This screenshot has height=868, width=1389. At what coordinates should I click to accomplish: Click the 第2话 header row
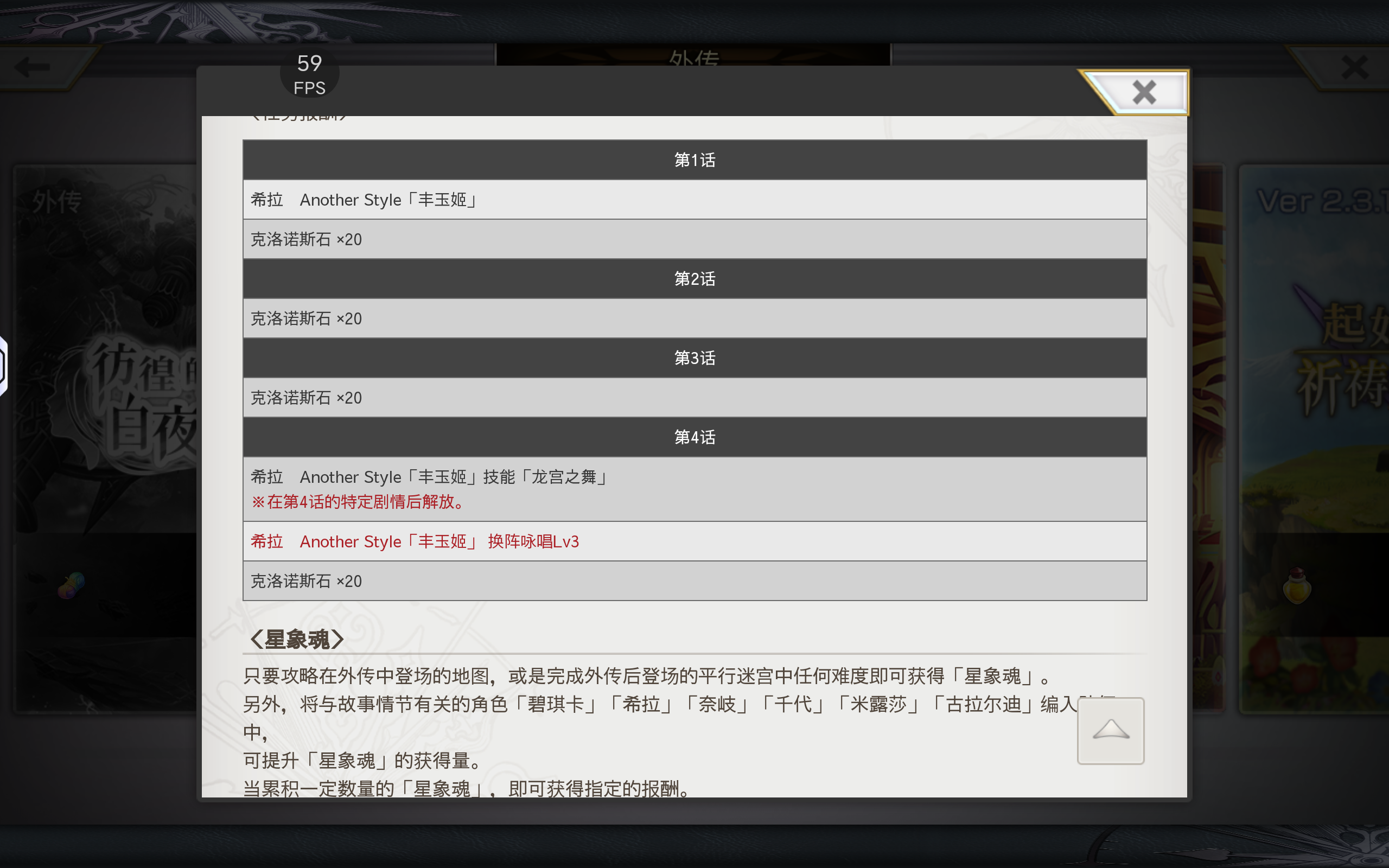pyautogui.click(x=694, y=279)
